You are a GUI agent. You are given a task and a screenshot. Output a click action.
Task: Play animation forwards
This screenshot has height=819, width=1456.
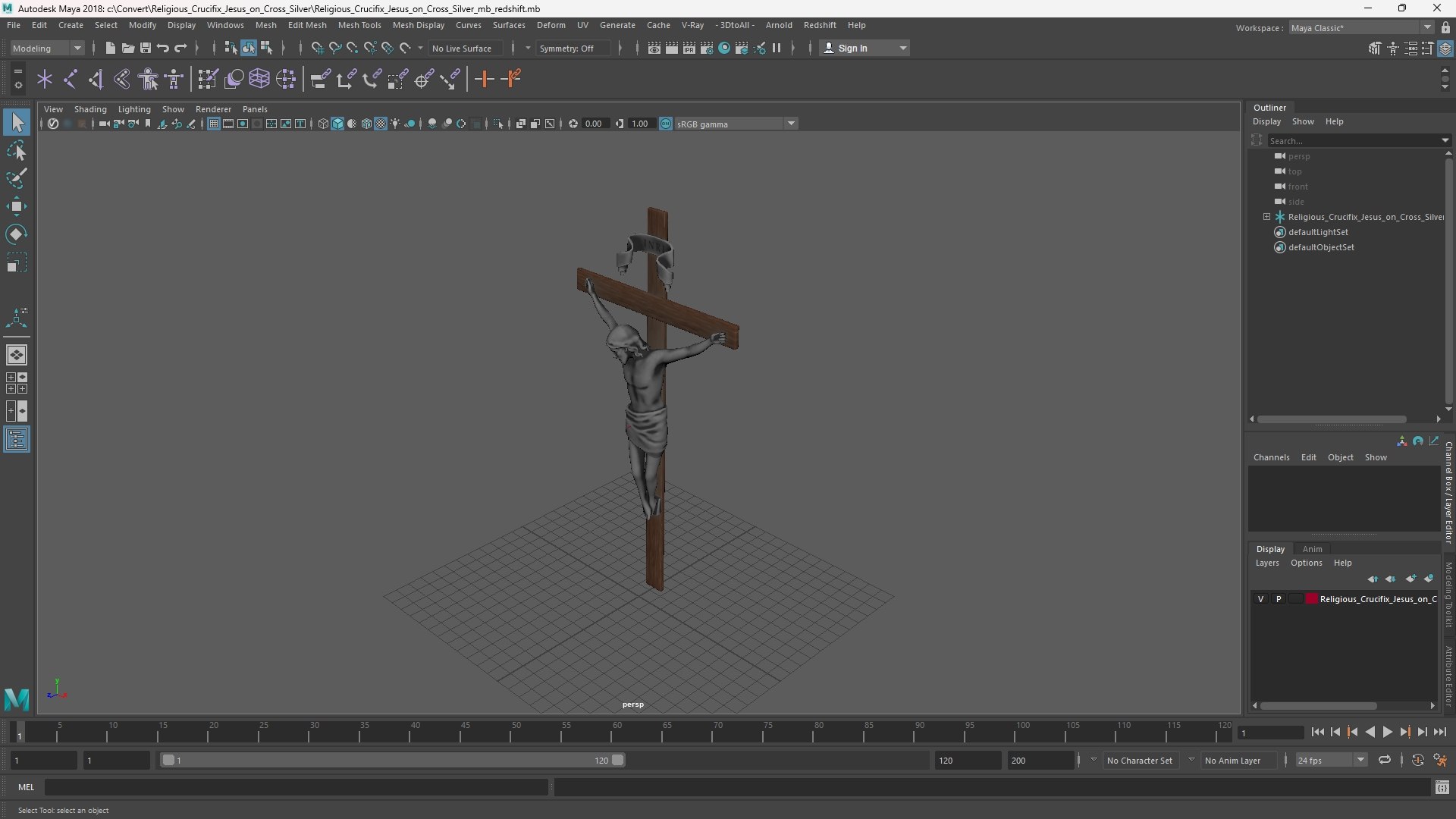point(1387,732)
